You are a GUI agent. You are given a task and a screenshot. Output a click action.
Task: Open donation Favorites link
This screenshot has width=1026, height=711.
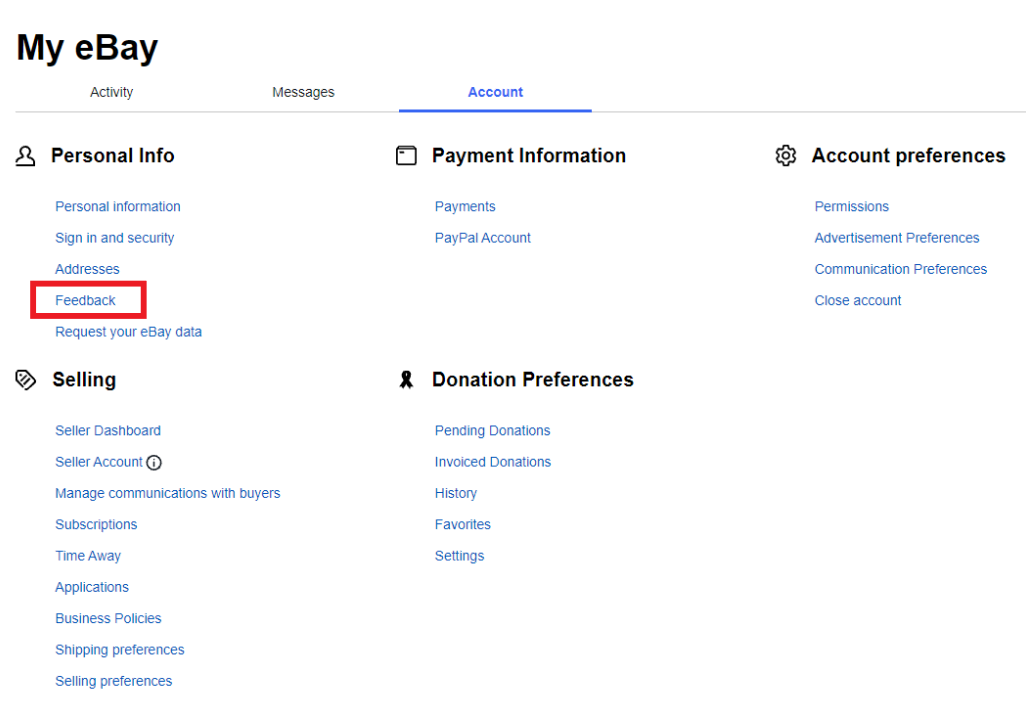pos(463,525)
